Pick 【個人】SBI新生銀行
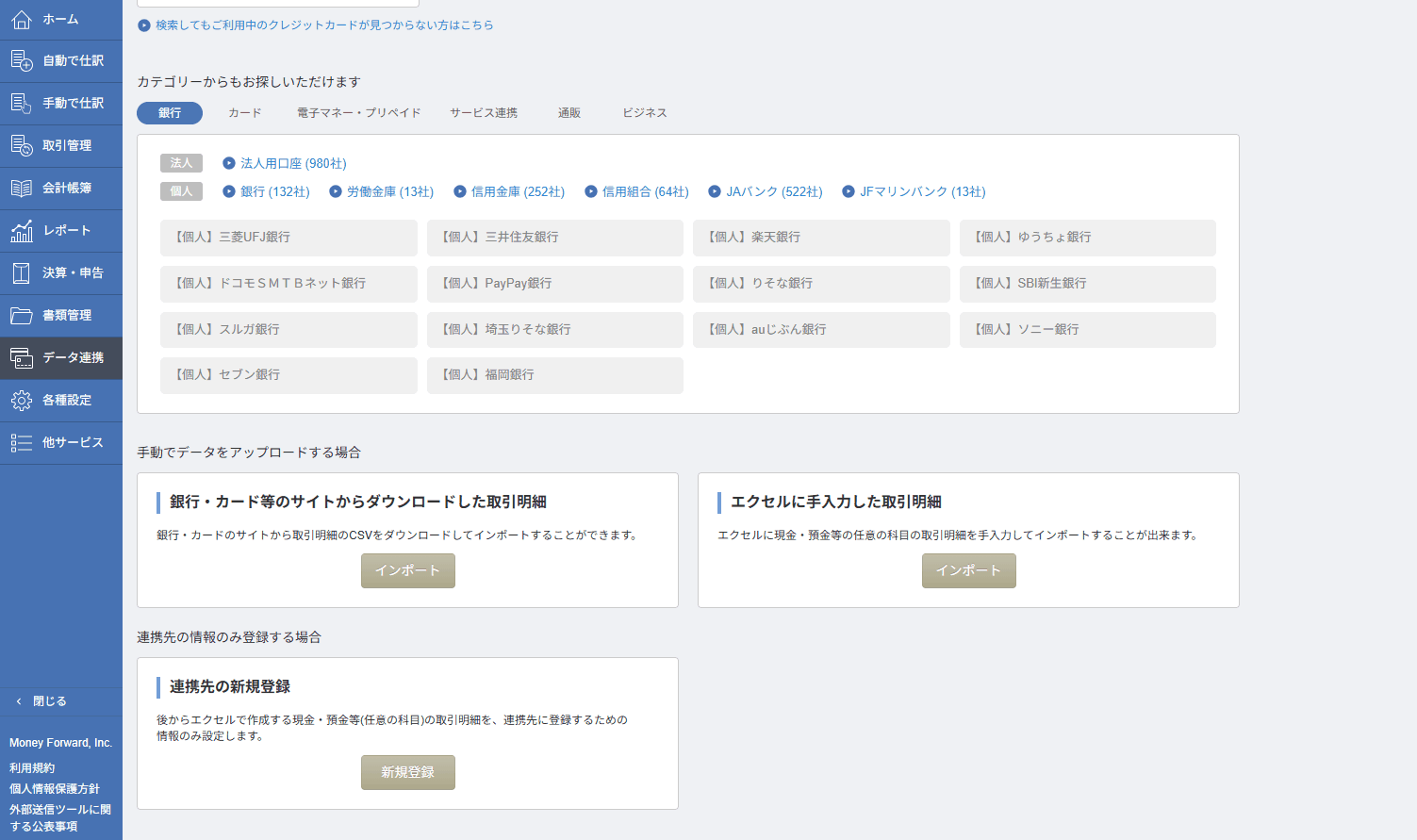The height and width of the screenshot is (840, 1417). pyautogui.click(x=1088, y=284)
